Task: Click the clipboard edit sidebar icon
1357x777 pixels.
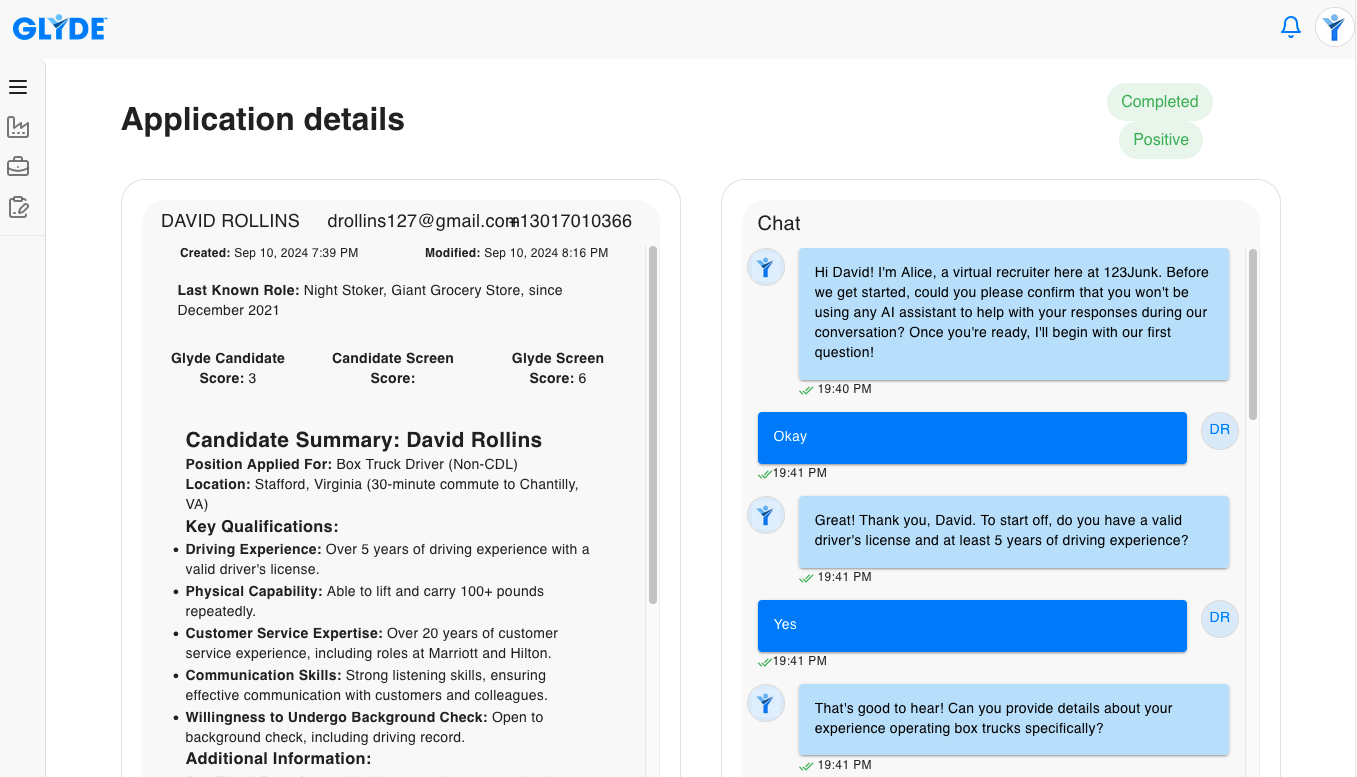Action: tap(18, 207)
